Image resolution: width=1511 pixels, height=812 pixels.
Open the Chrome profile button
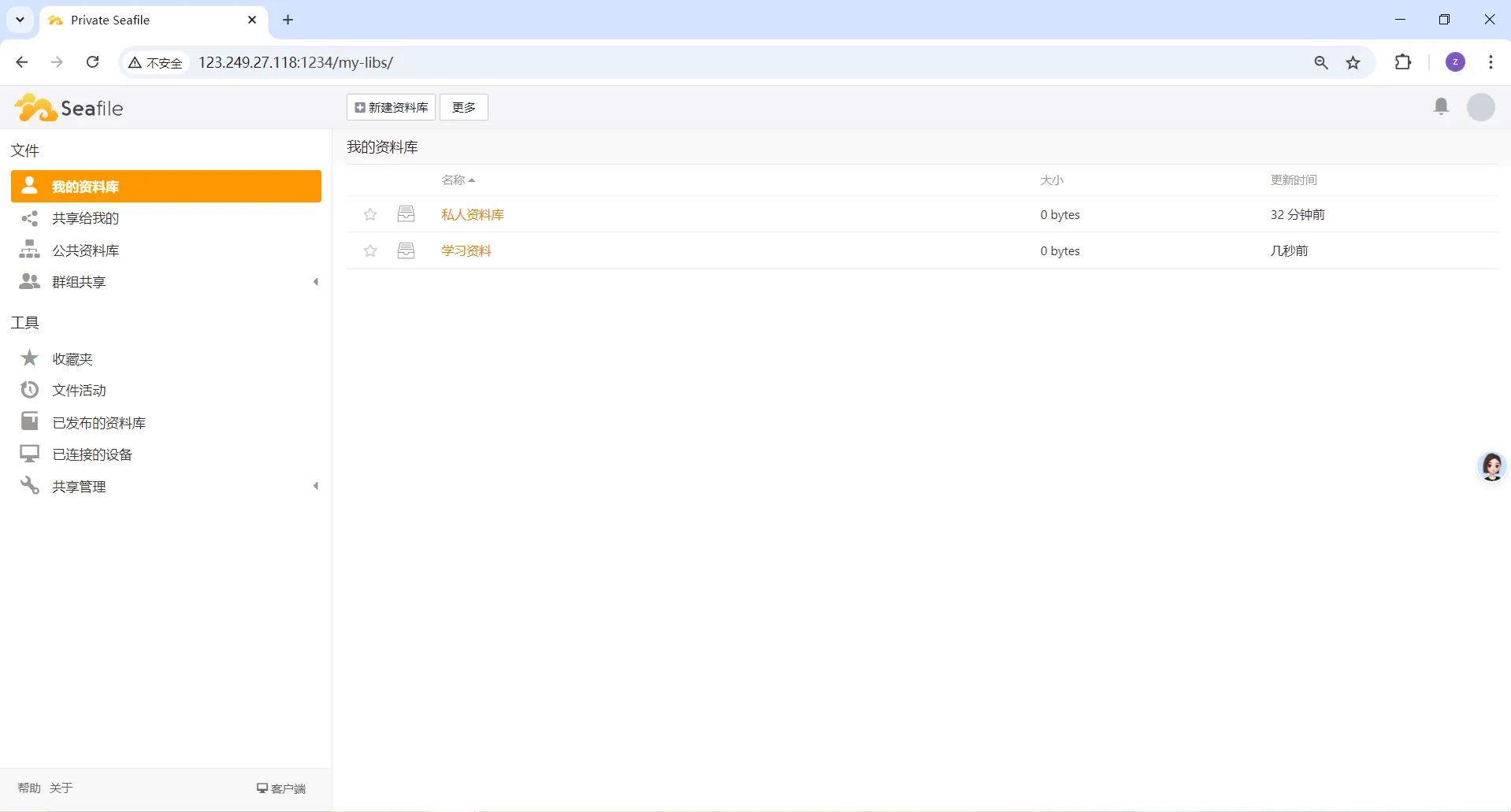tap(1456, 62)
